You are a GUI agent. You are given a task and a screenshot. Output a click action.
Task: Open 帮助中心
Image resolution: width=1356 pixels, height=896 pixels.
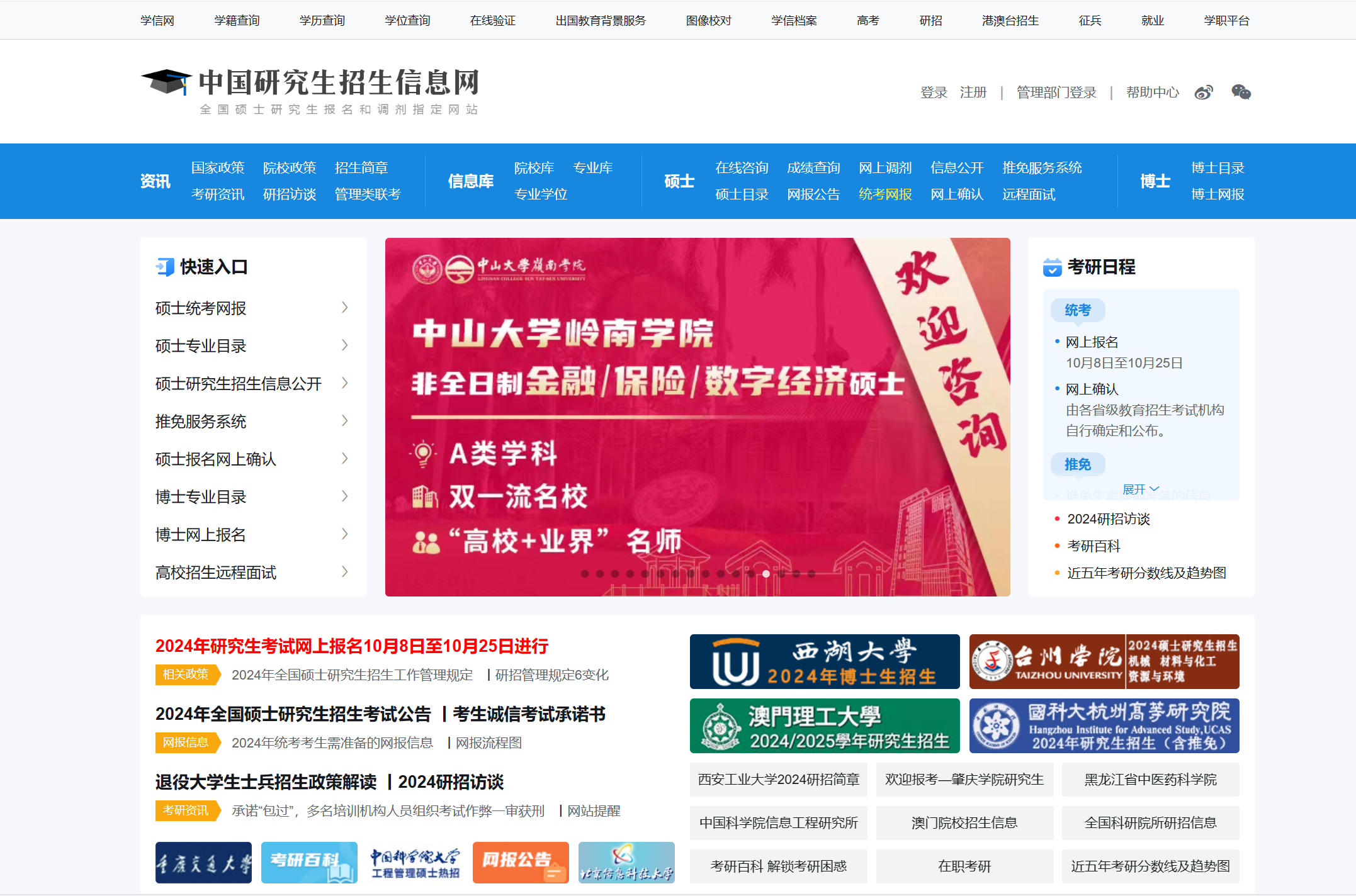(1152, 92)
